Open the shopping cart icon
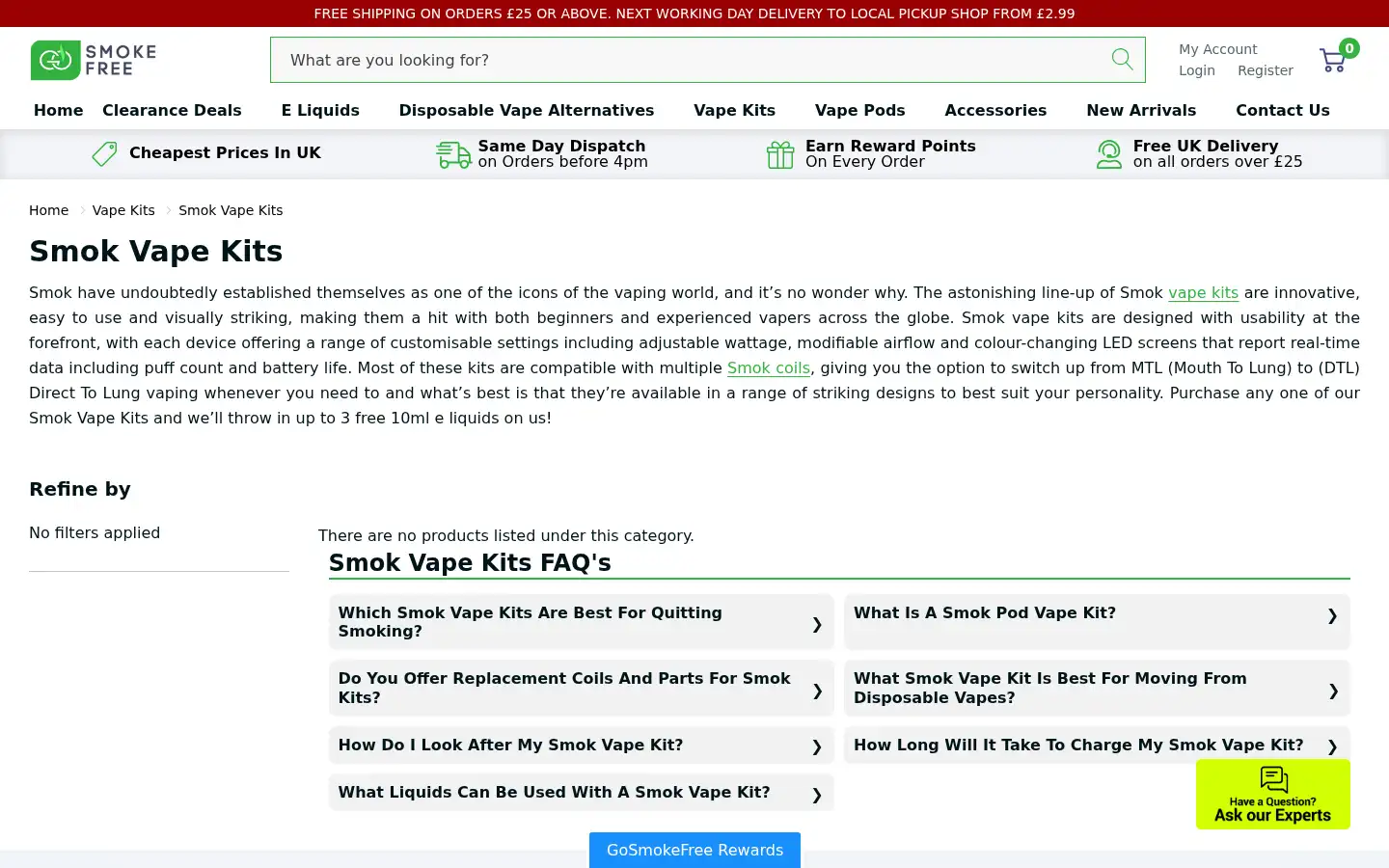 pyautogui.click(x=1333, y=61)
